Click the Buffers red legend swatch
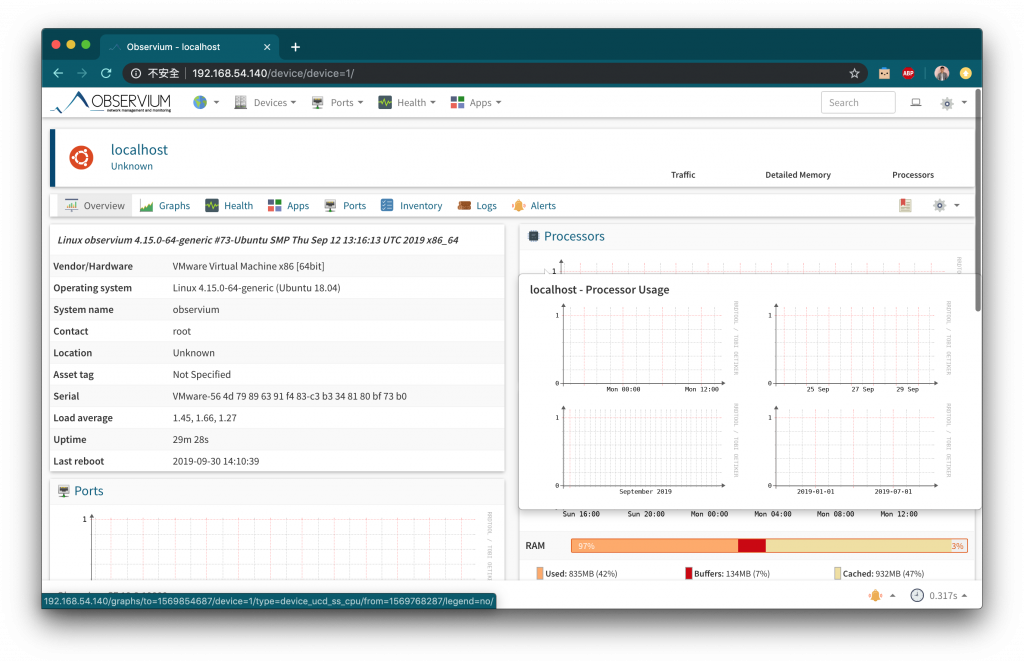This screenshot has height=664, width=1024. pos(688,573)
